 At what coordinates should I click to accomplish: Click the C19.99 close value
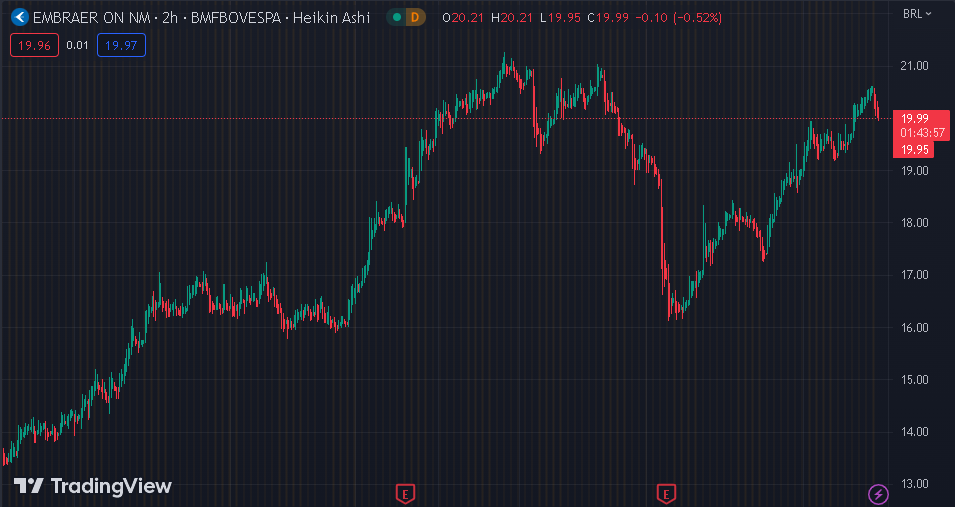click(x=608, y=18)
